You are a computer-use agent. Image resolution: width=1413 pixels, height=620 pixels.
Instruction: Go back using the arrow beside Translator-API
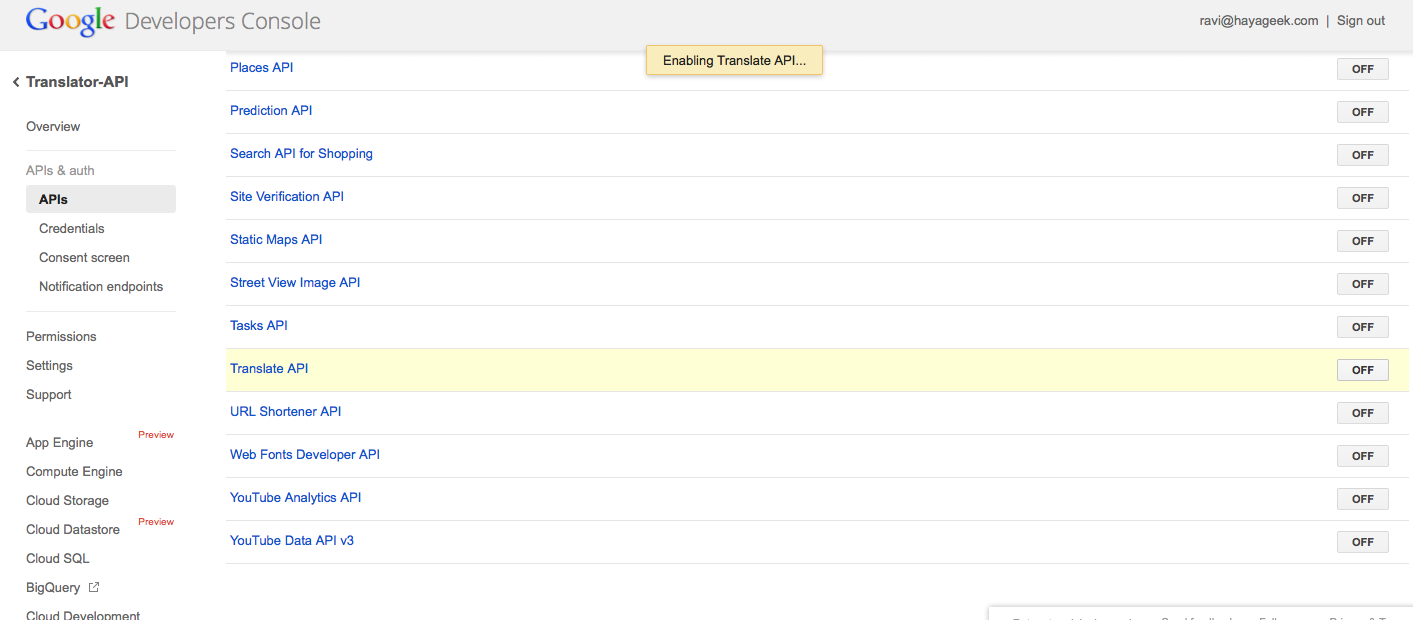tap(16, 82)
